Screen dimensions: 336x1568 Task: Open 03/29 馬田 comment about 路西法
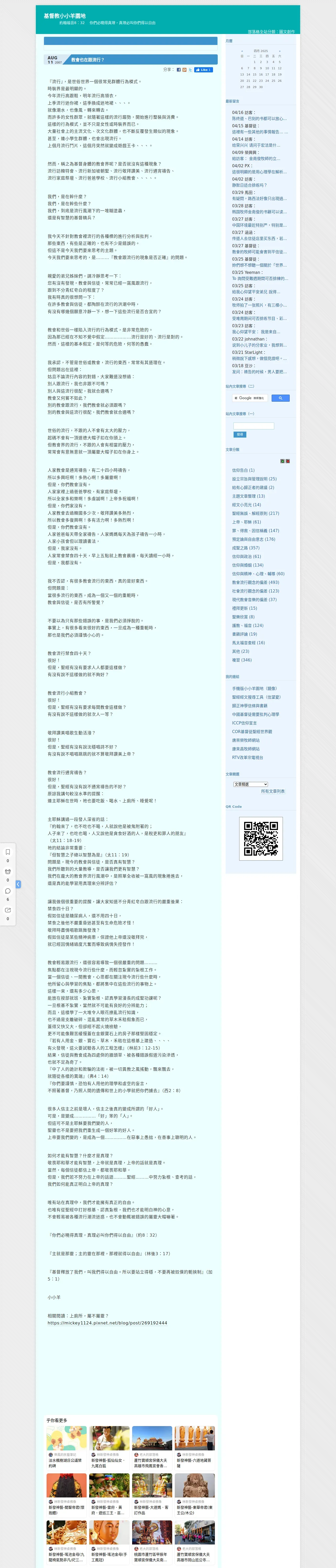tap(259, 198)
